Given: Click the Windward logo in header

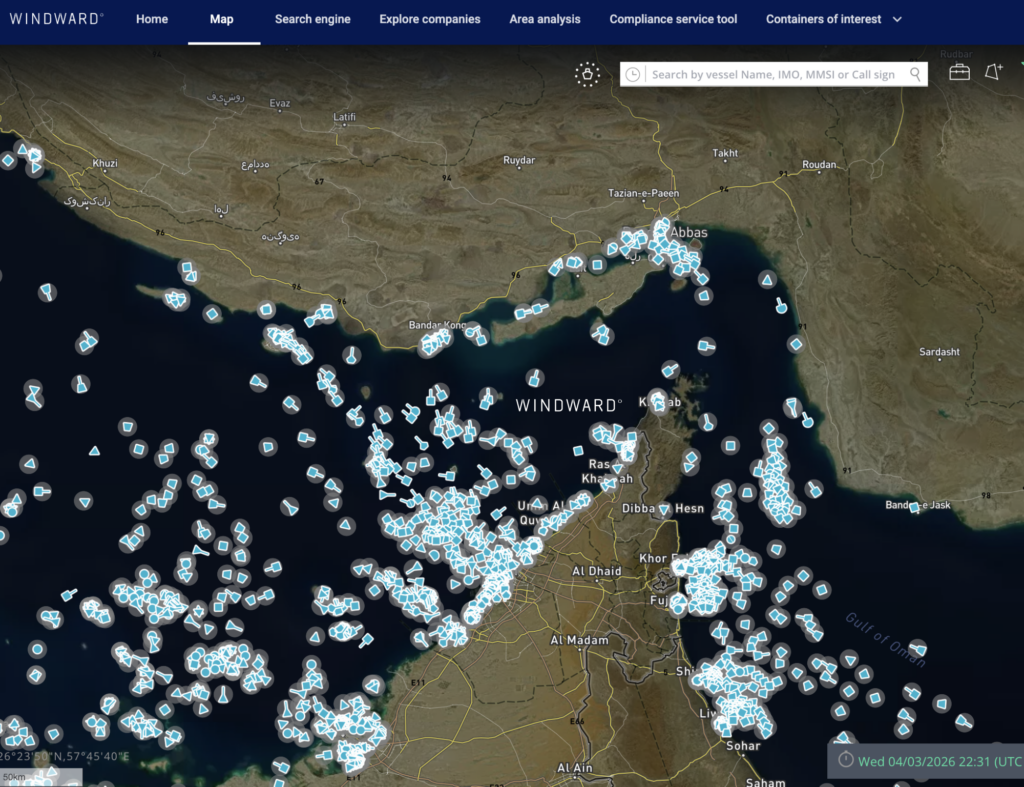Looking at the screenshot, I should point(56,19).
